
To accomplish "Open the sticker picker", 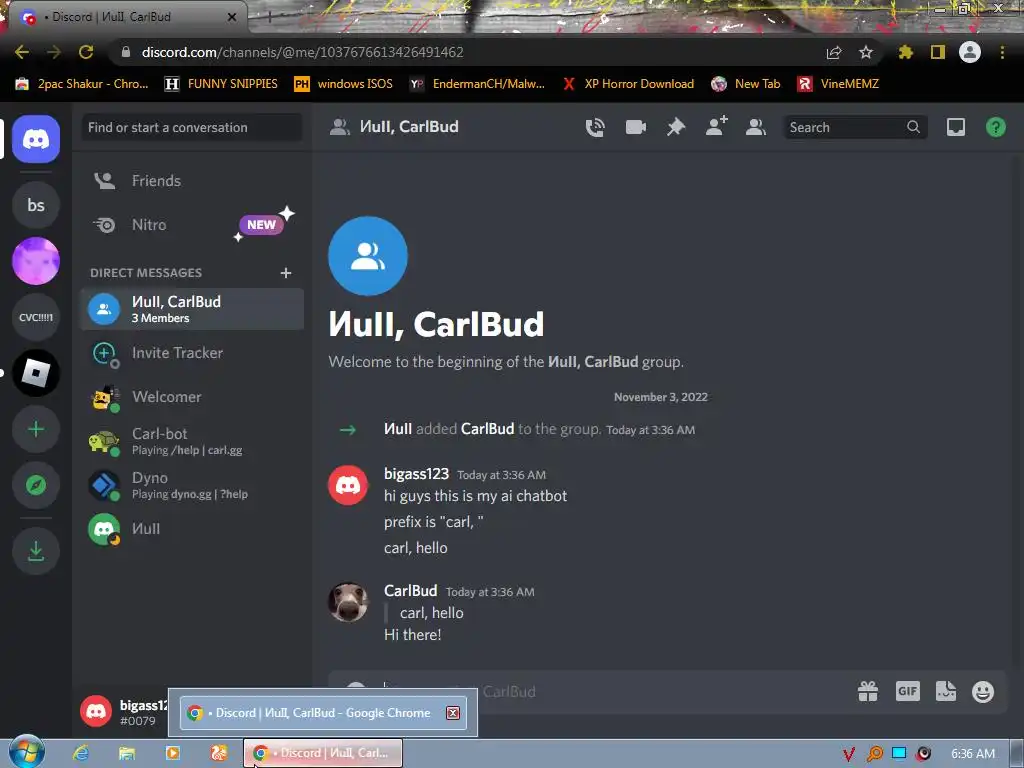I will click(946, 691).
